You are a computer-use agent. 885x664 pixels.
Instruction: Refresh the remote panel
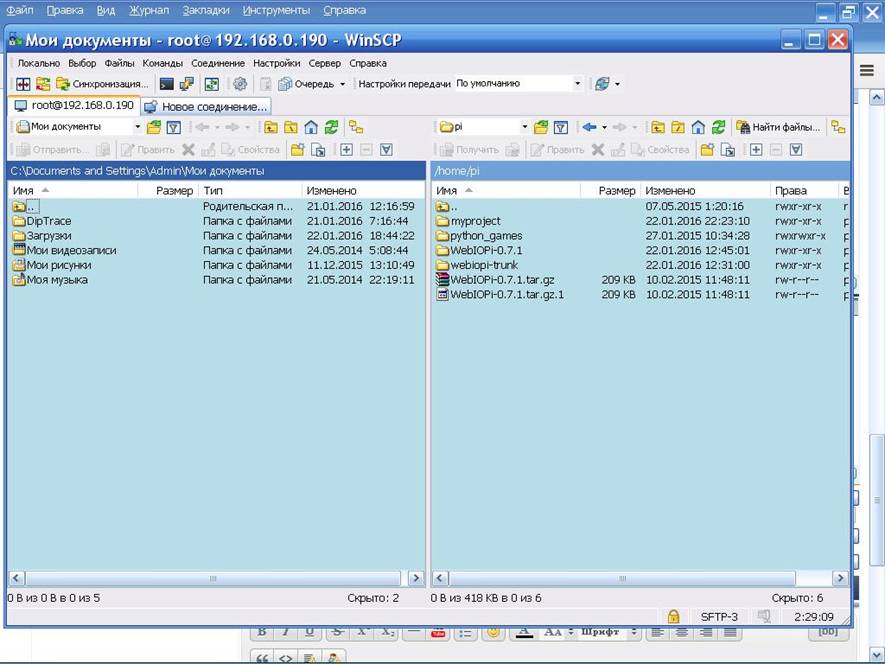[x=718, y=127]
